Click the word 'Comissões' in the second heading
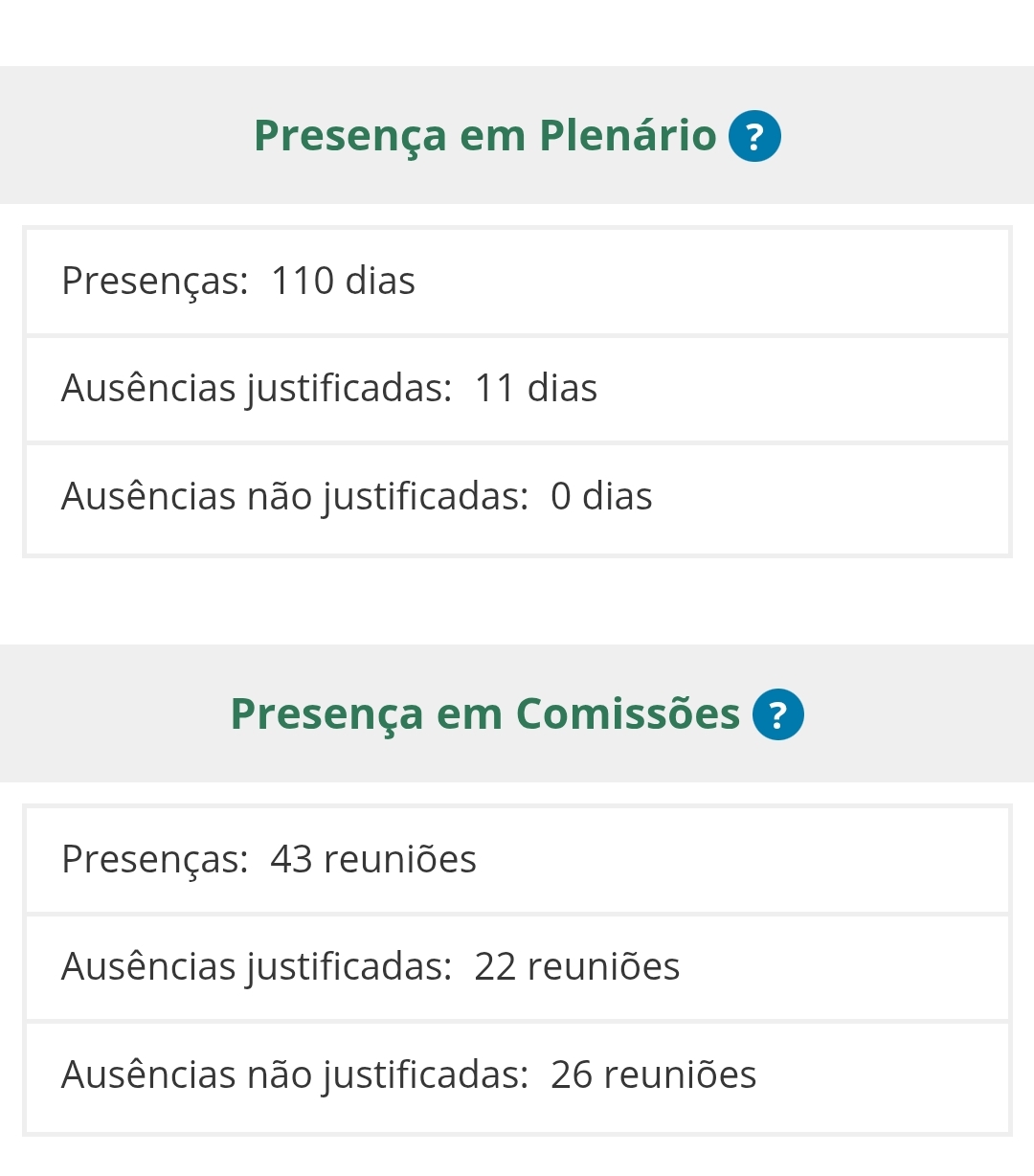The height and width of the screenshot is (1176, 1034). 627,714
